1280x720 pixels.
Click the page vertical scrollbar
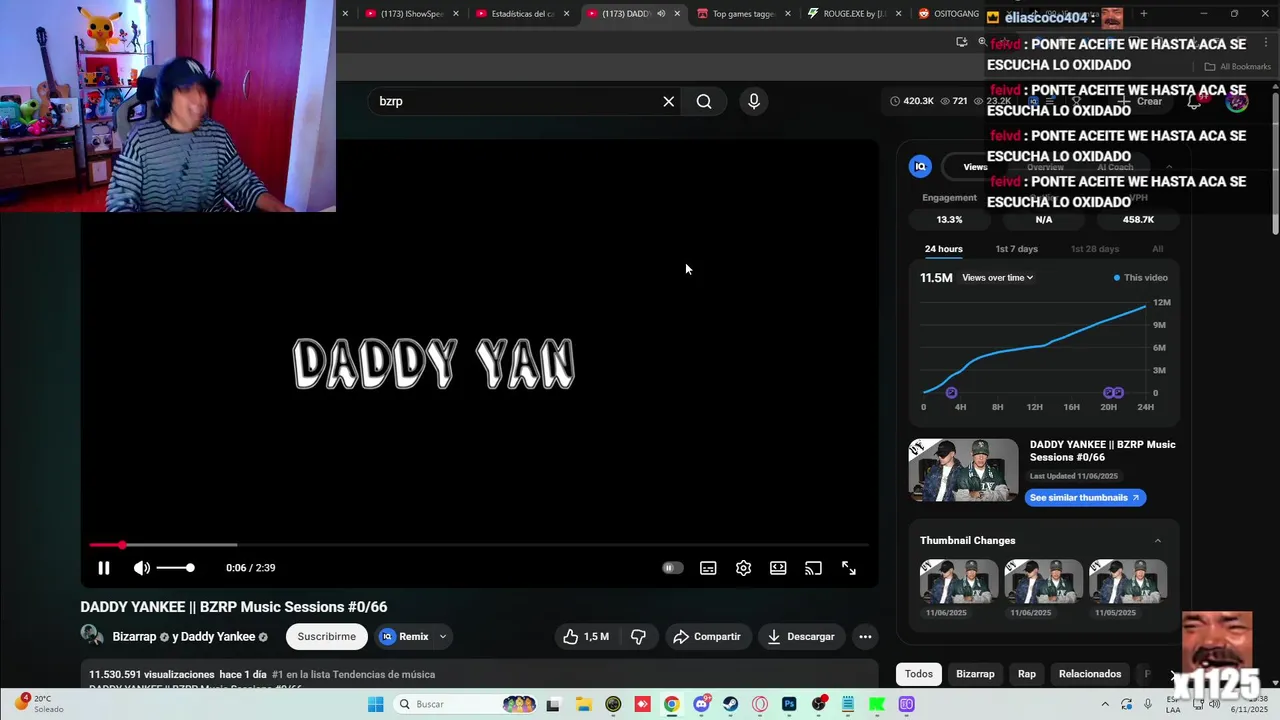(1275, 165)
